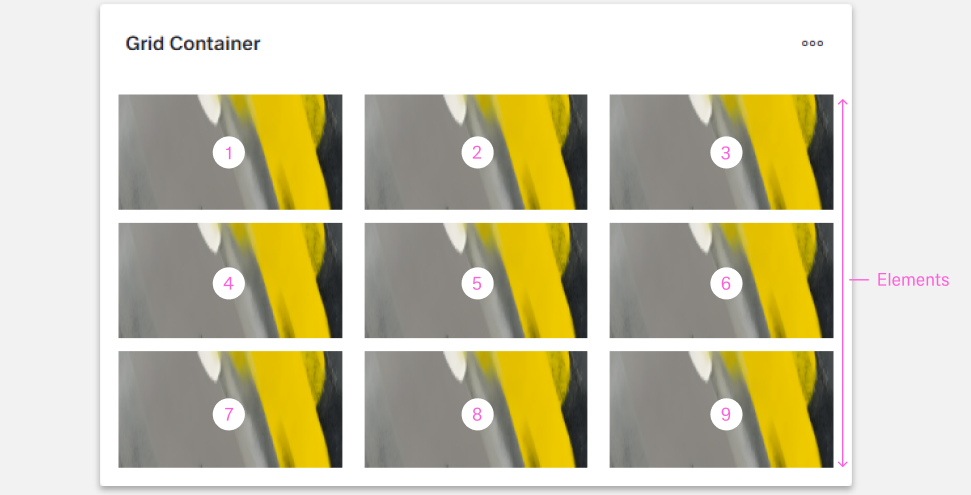Select the number 8 circle badge
Screen dimensions: 971x495
477,414
